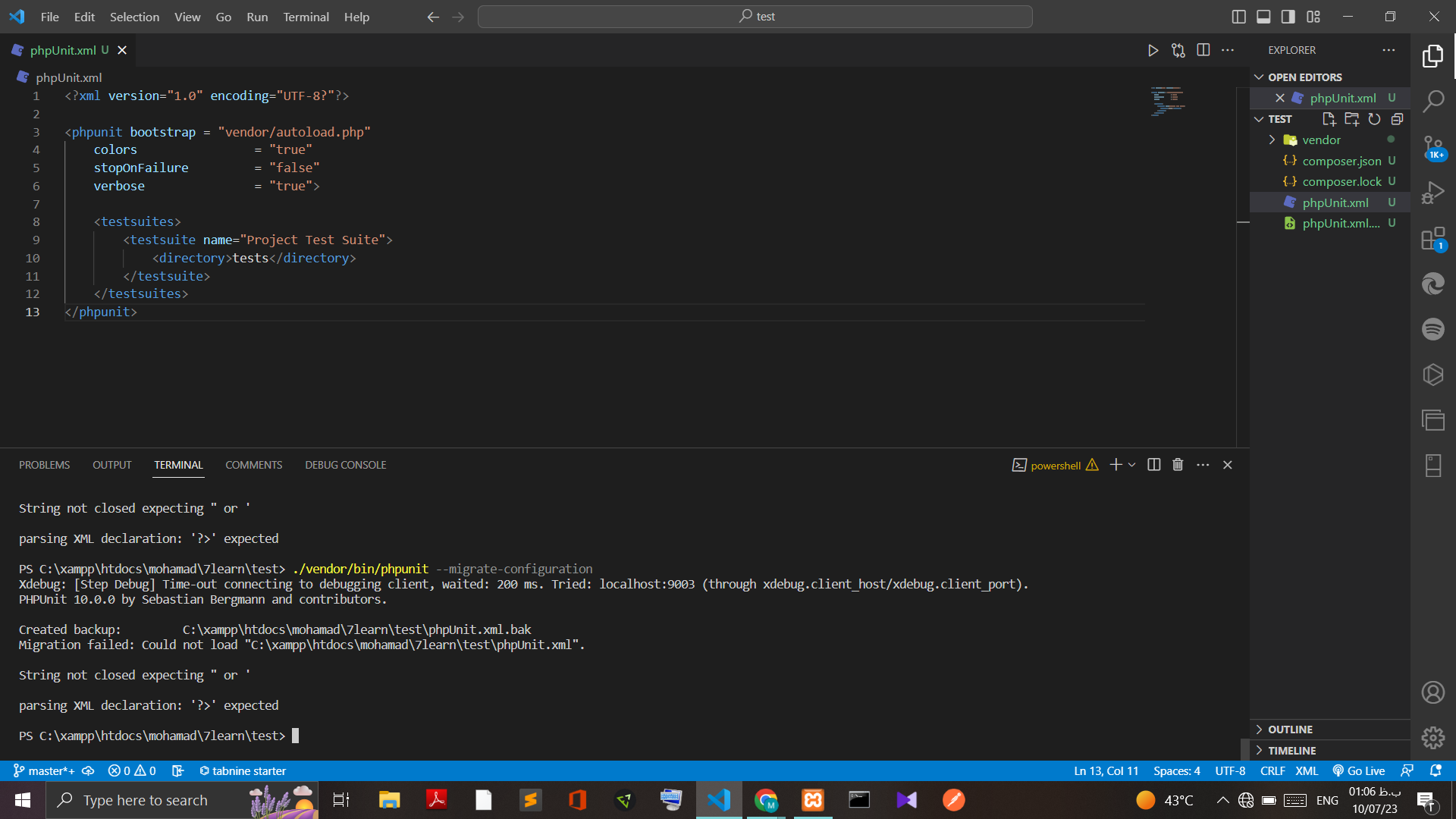Open the Edge browser tools icon
Viewport: 1456px width, 819px height.
(1432, 284)
